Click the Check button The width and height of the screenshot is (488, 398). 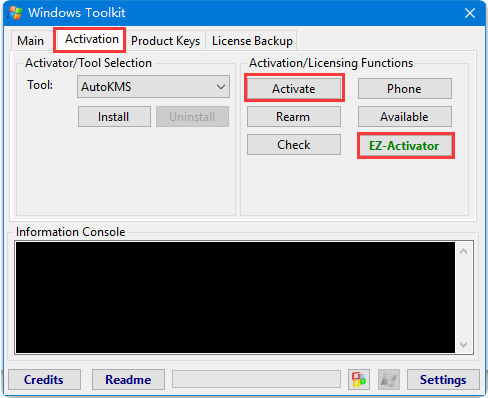[x=294, y=145]
